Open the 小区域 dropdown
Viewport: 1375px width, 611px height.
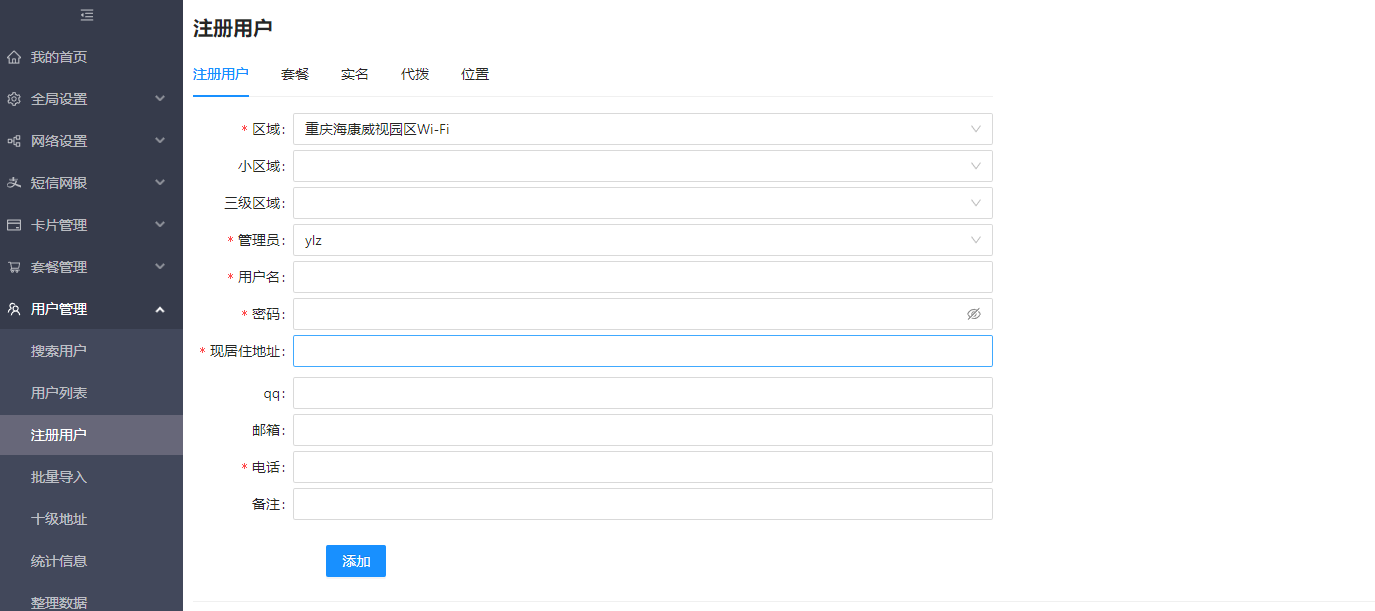pyautogui.click(x=642, y=166)
